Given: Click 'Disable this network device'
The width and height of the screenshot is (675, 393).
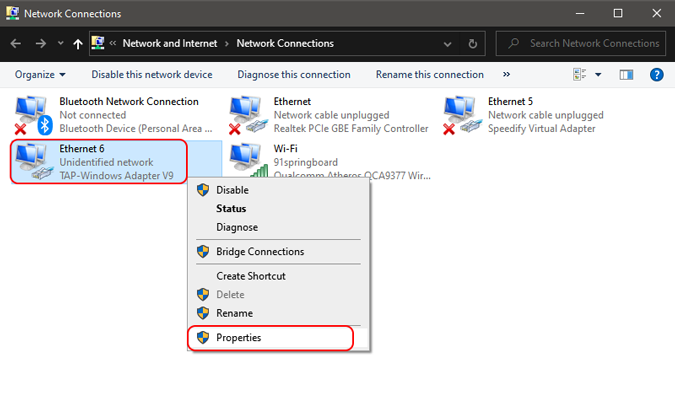Looking at the screenshot, I should click(x=152, y=74).
